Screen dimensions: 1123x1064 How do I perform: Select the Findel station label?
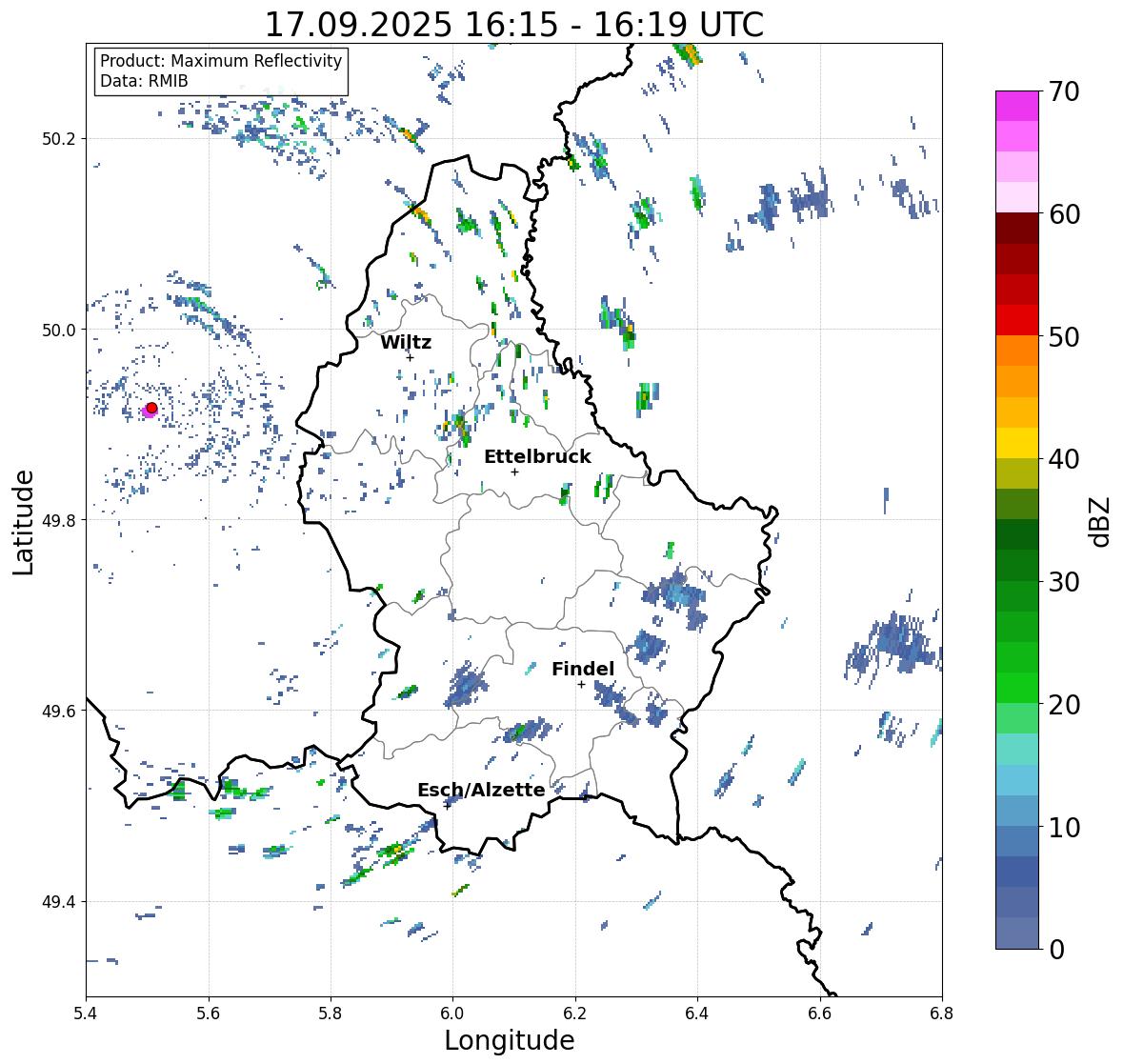tap(583, 670)
